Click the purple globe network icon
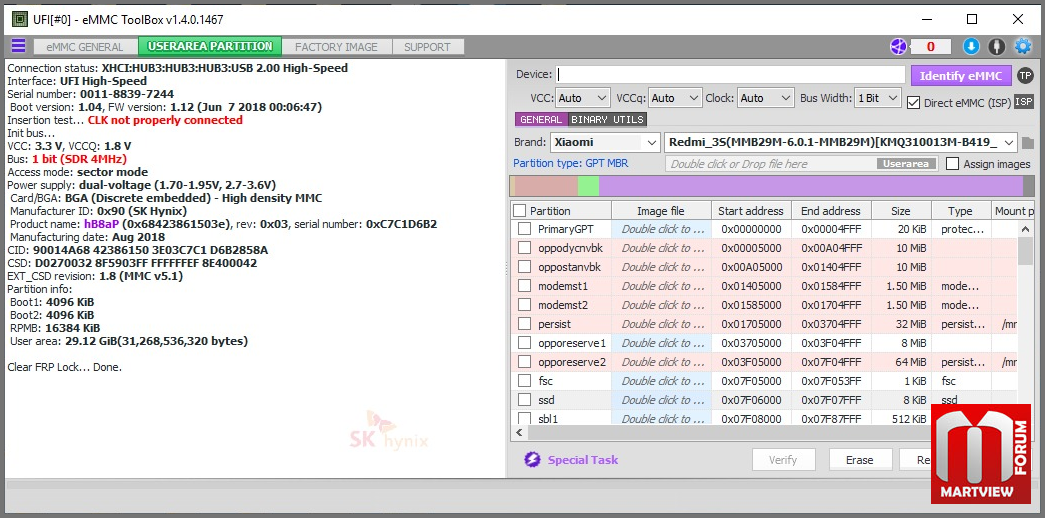This screenshot has width=1045, height=518. pyautogui.click(x=898, y=47)
